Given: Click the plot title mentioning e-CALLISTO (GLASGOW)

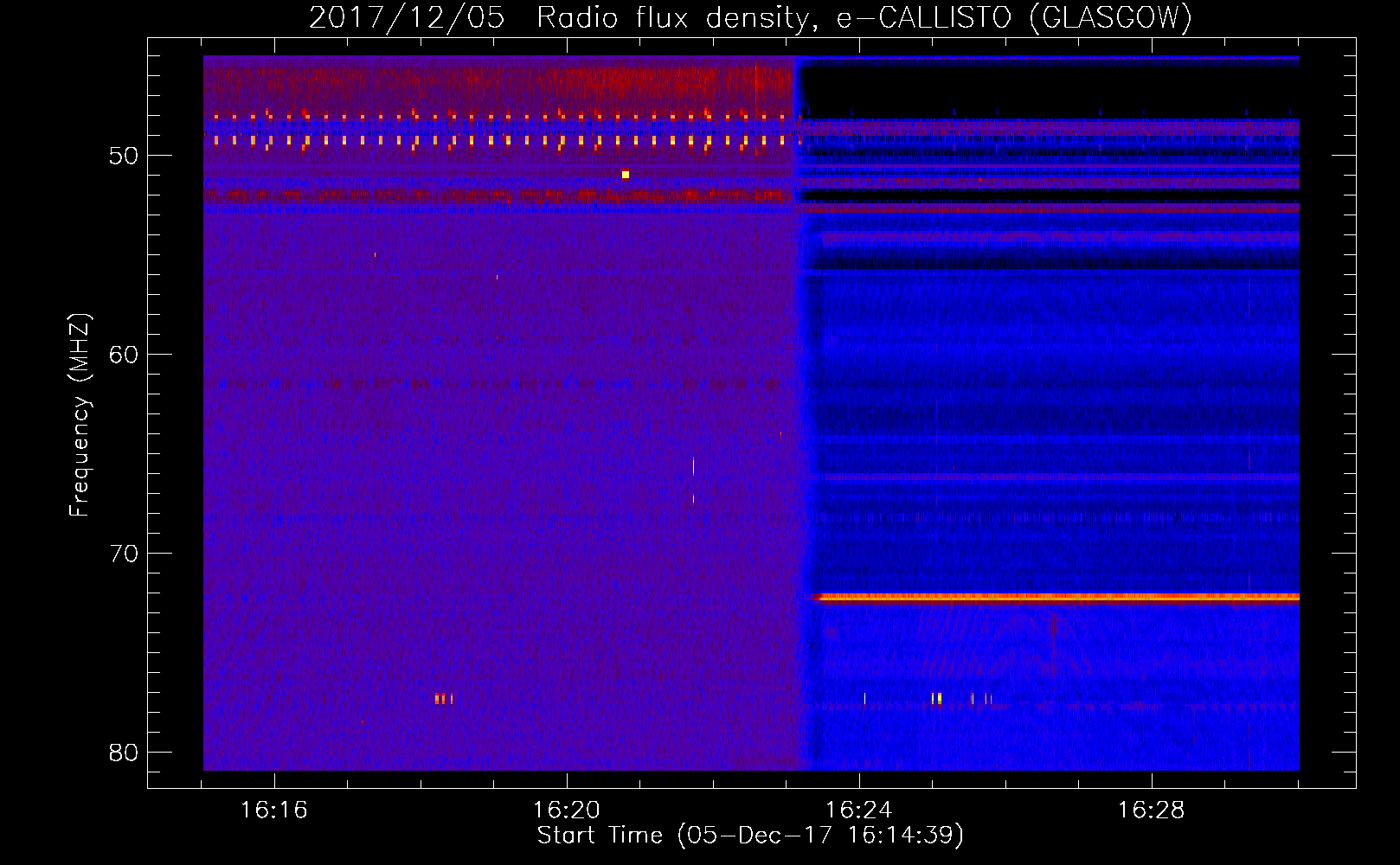Looking at the screenshot, I should 750,17.
